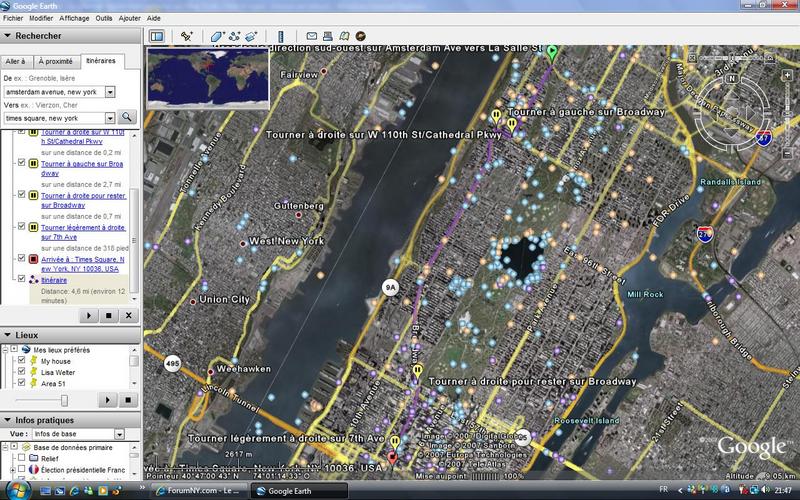800x500 pixels.
Task: Click the green start placemark on the map
Action: point(551,52)
